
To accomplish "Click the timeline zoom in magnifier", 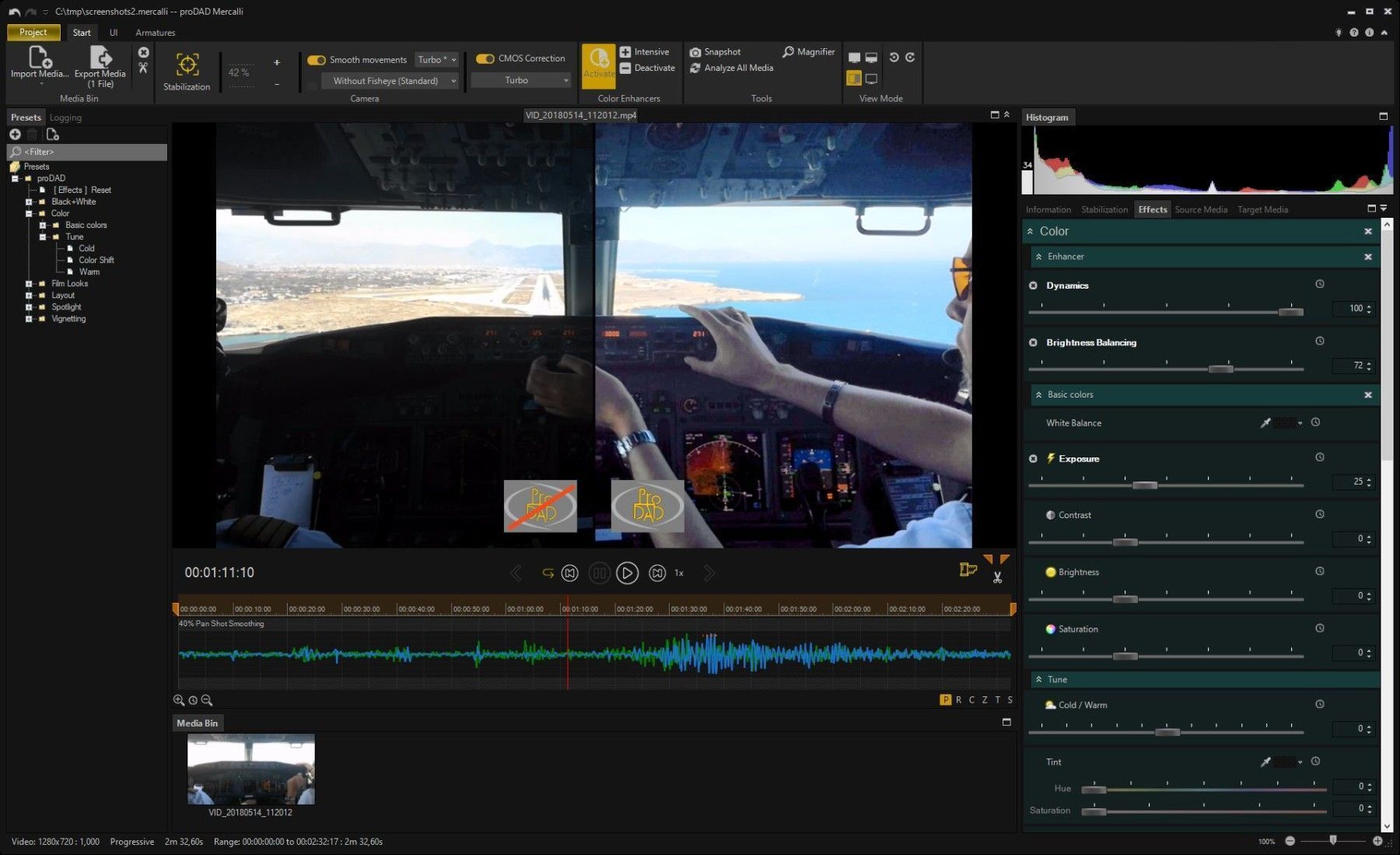I will 179,700.
